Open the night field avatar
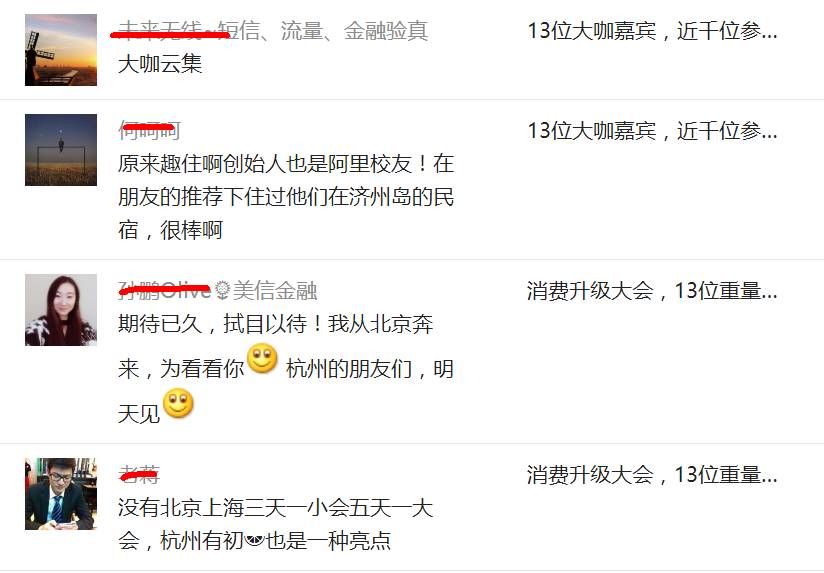This screenshot has height=573, width=824. (x=61, y=150)
